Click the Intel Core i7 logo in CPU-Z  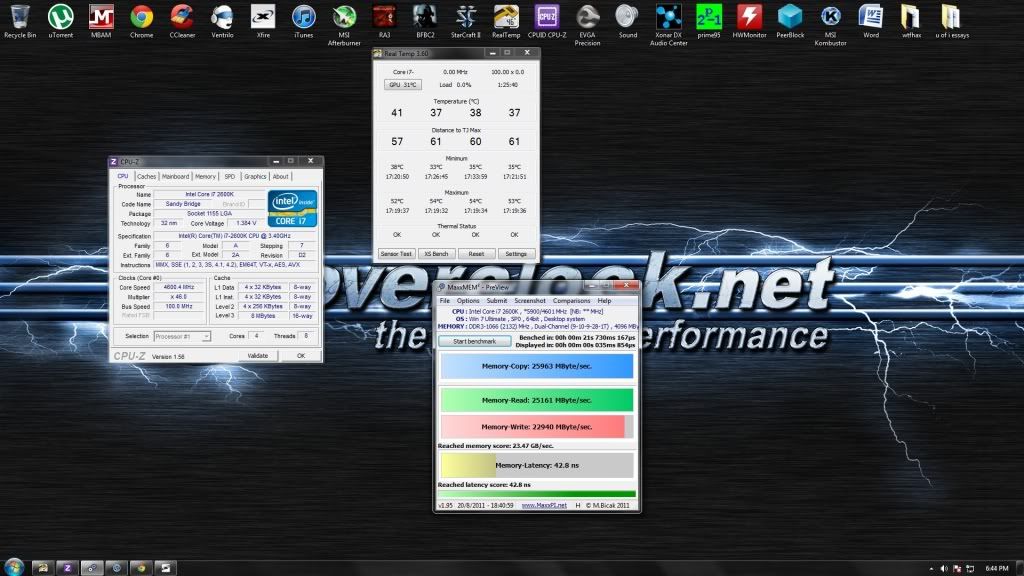(x=293, y=208)
